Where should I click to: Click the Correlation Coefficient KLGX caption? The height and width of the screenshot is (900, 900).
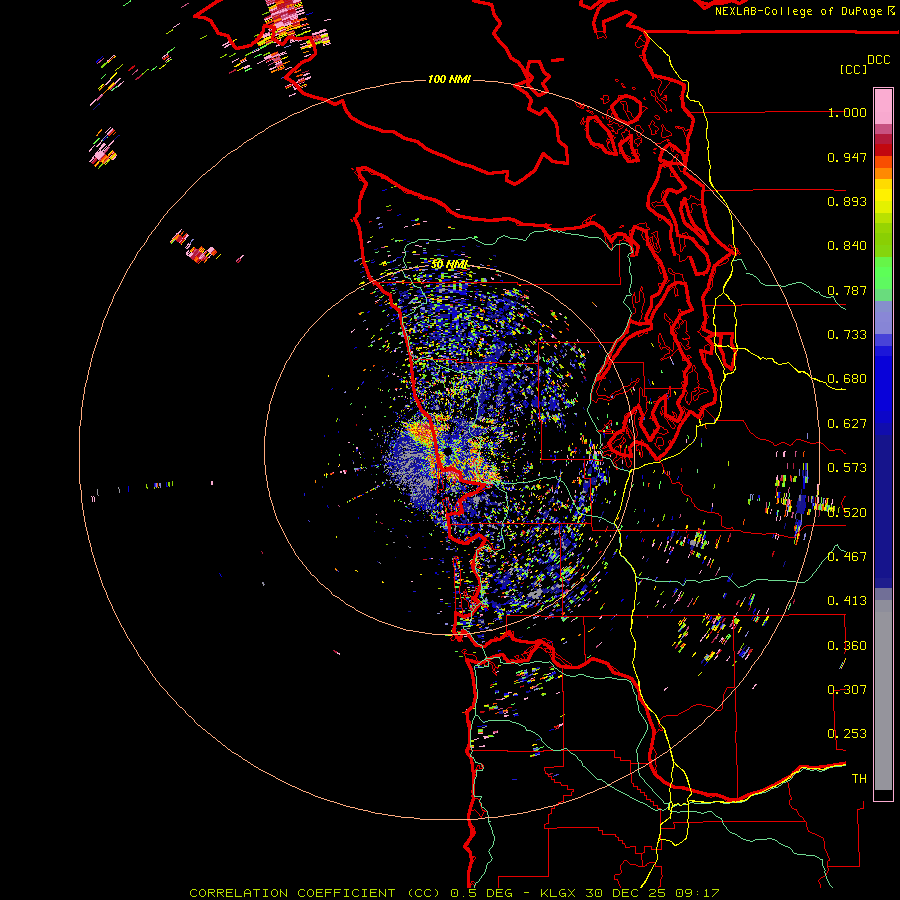454,893
